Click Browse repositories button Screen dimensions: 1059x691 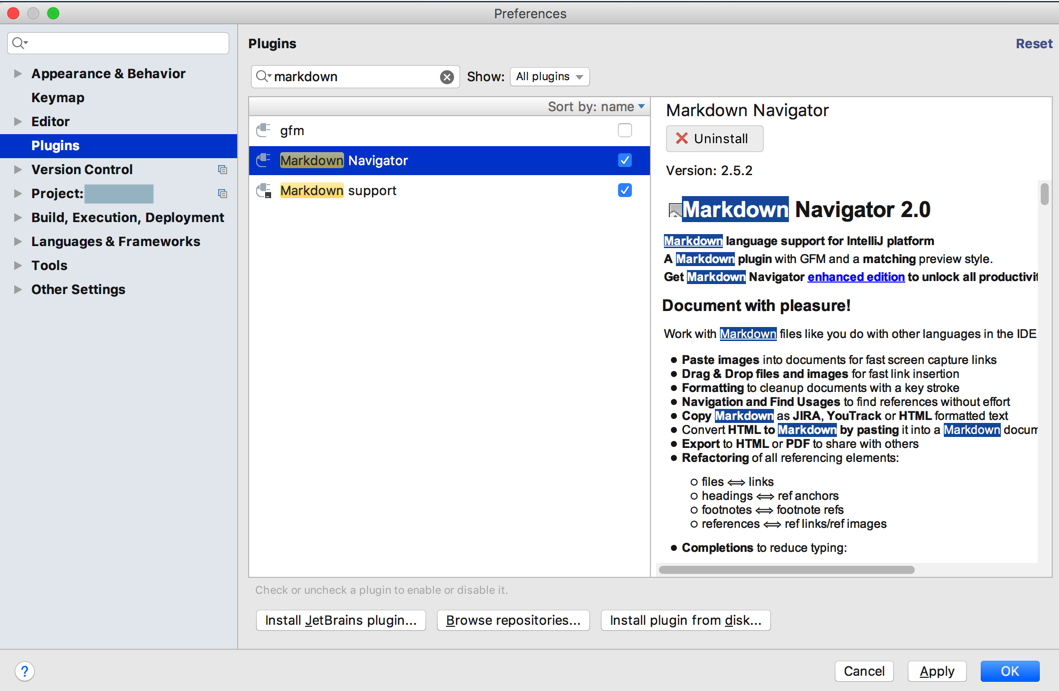click(513, 620)
